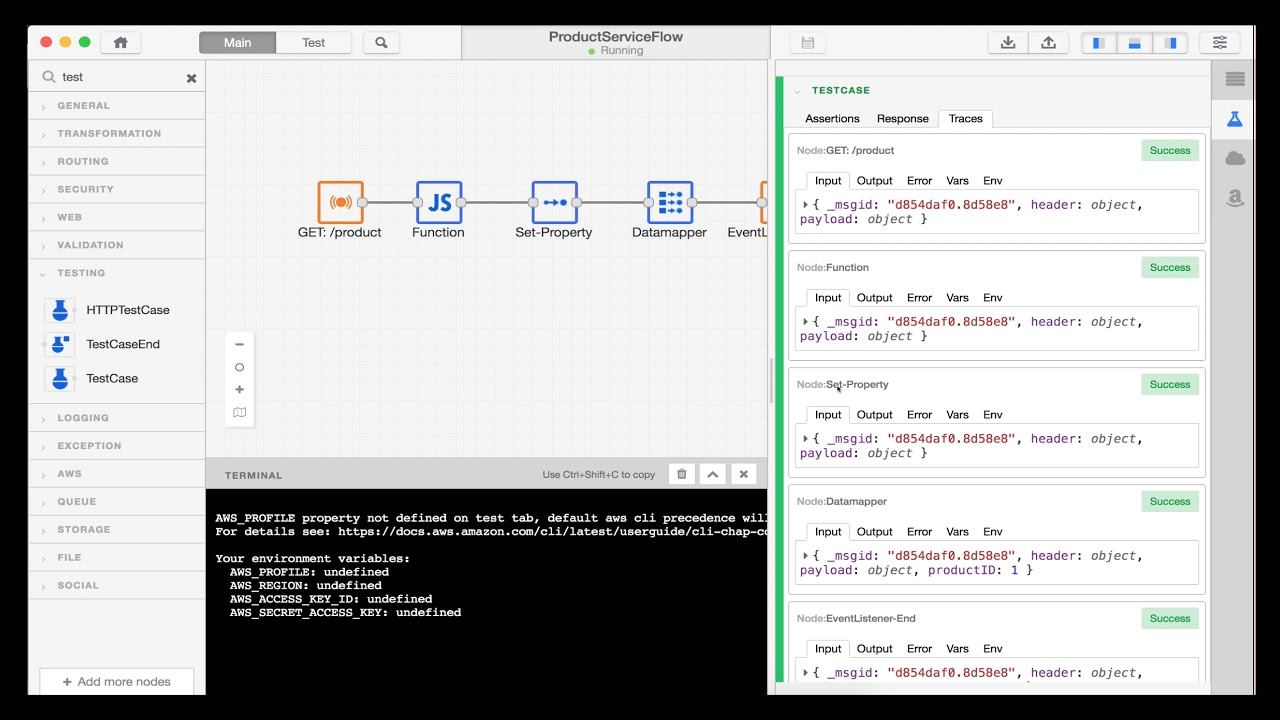Open Error tab in Function node
This screenshot has width=1280, height=720.
tap(919, 298)
